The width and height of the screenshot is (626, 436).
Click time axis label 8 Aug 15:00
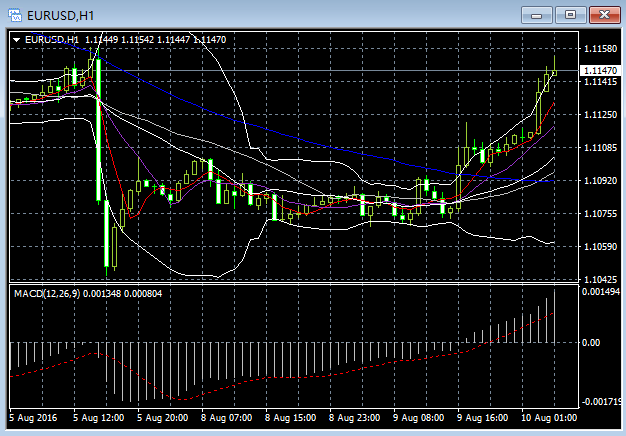coord(290,418)
